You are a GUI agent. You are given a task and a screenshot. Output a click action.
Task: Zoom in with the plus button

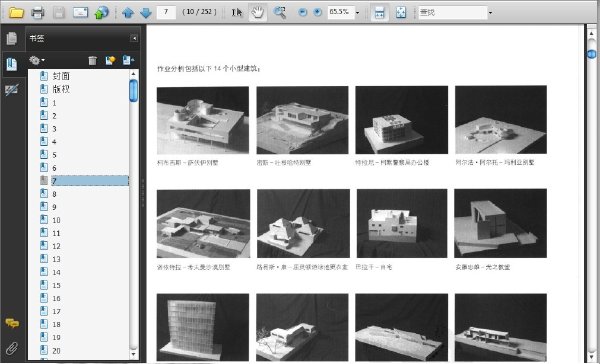point(317,12)
